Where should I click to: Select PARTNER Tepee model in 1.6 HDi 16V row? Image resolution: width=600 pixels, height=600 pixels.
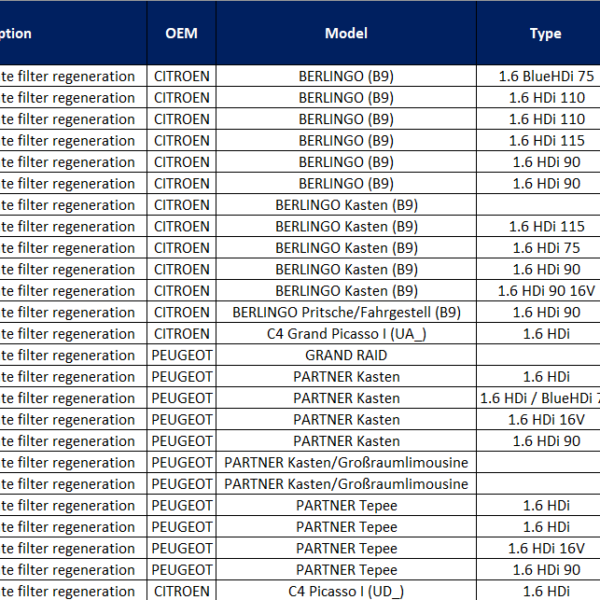tap(346, 548)
